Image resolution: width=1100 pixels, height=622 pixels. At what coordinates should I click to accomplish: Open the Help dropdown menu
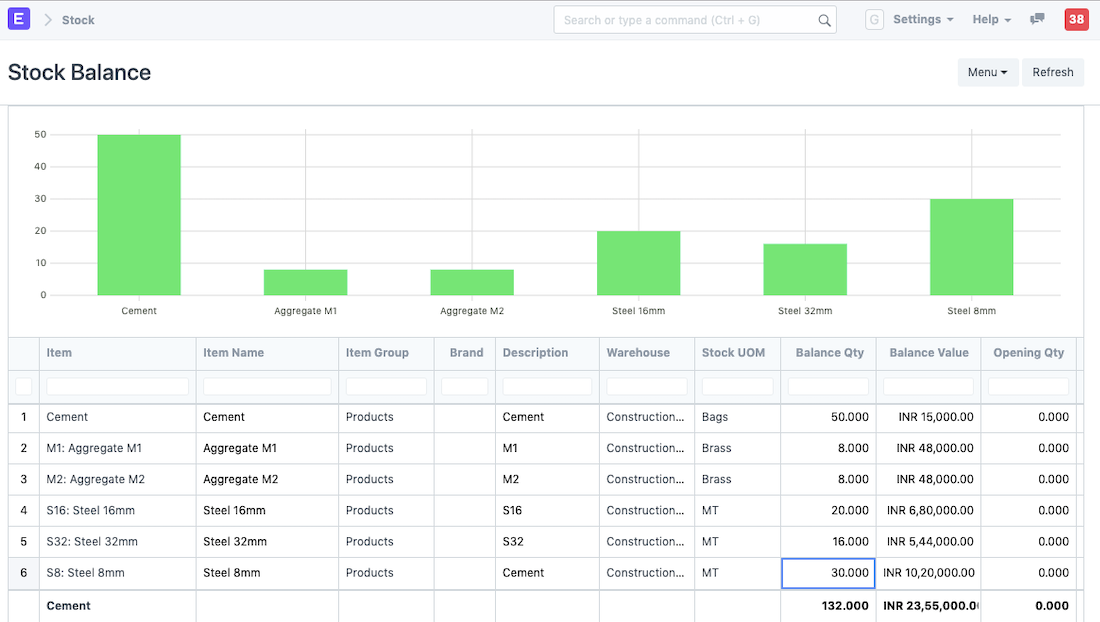click(x=991, y=20)
